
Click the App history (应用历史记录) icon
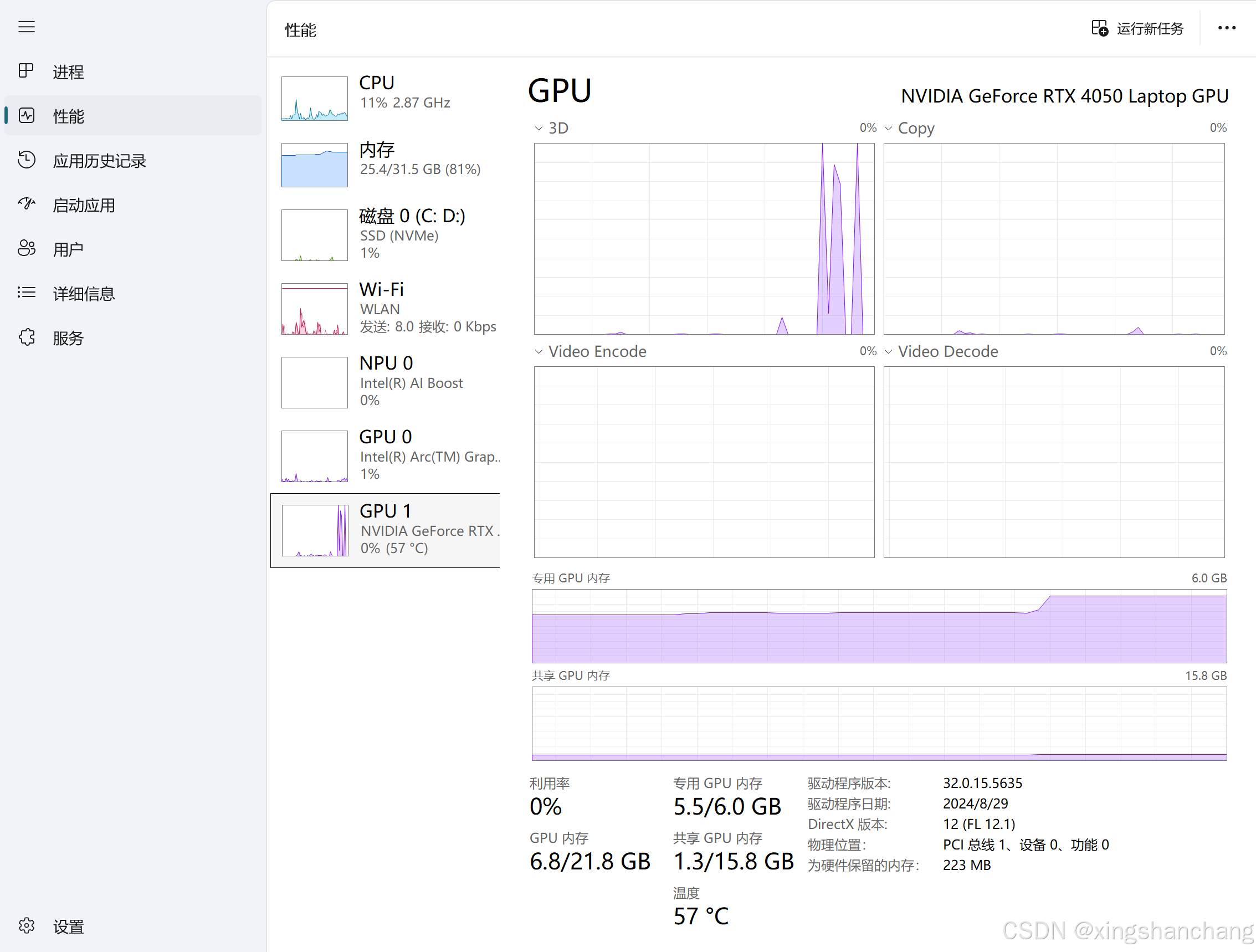[x=26, y=160]
